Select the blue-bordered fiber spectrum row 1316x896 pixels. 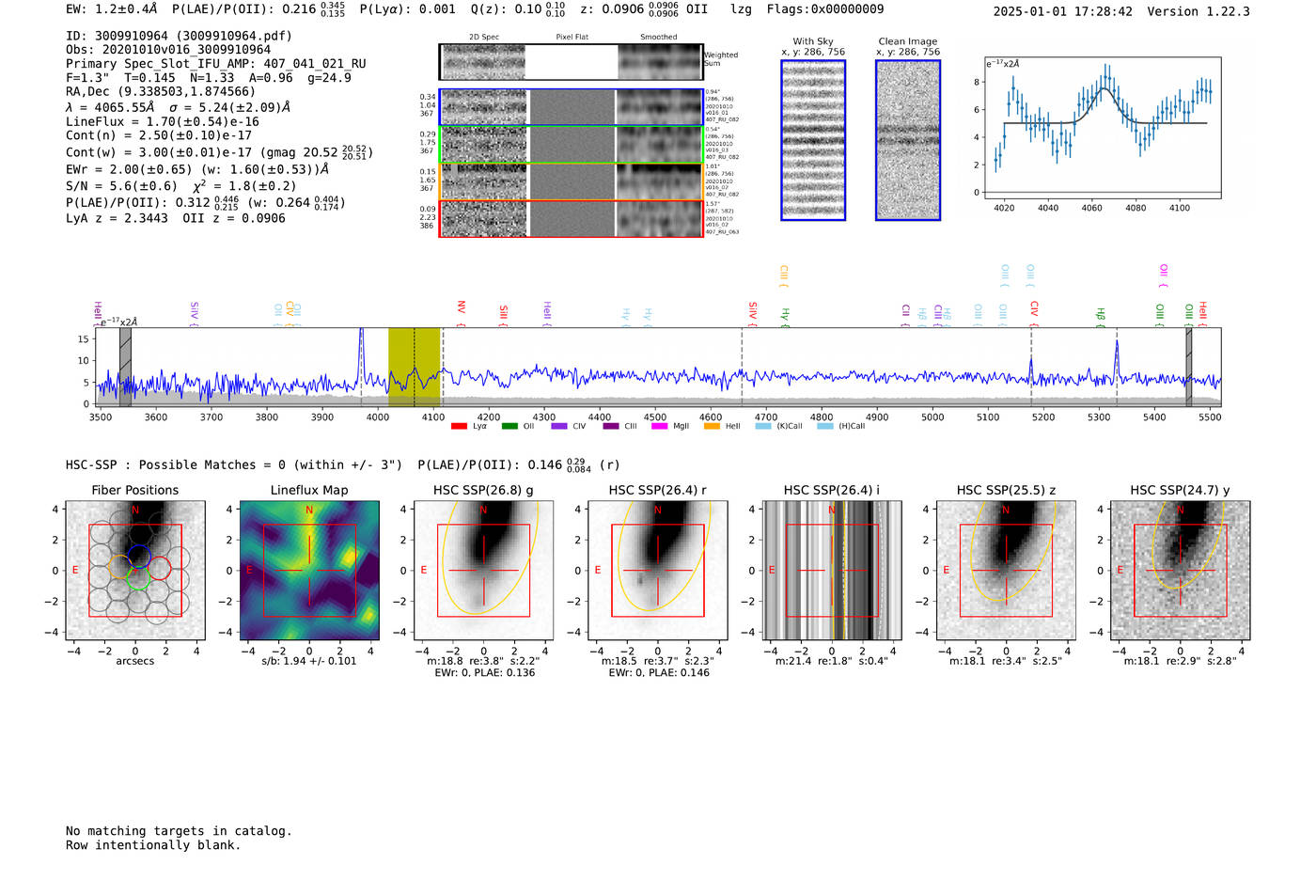click(x=571, y=107)
